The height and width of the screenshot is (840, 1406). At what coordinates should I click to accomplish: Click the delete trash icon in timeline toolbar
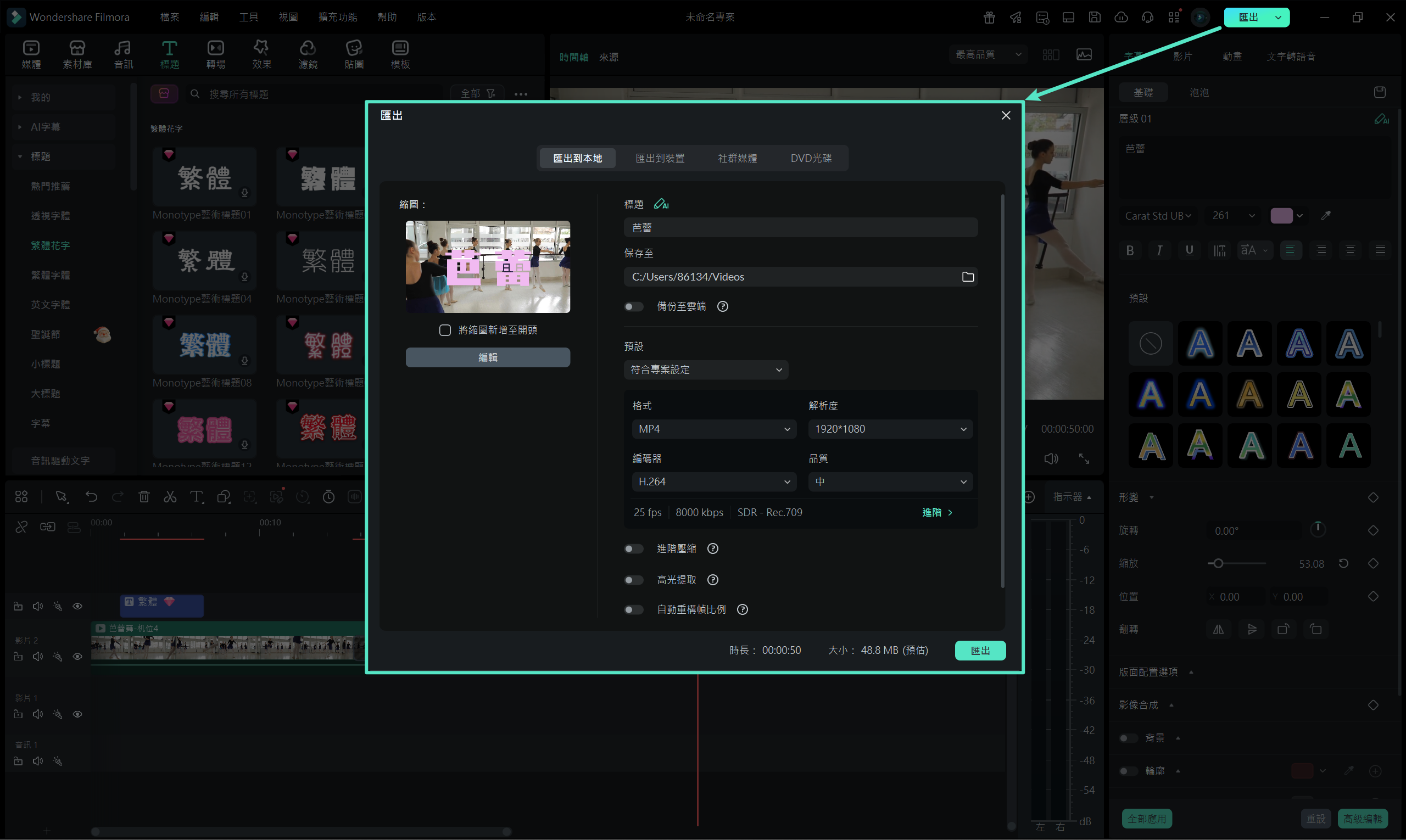[144, 497]
